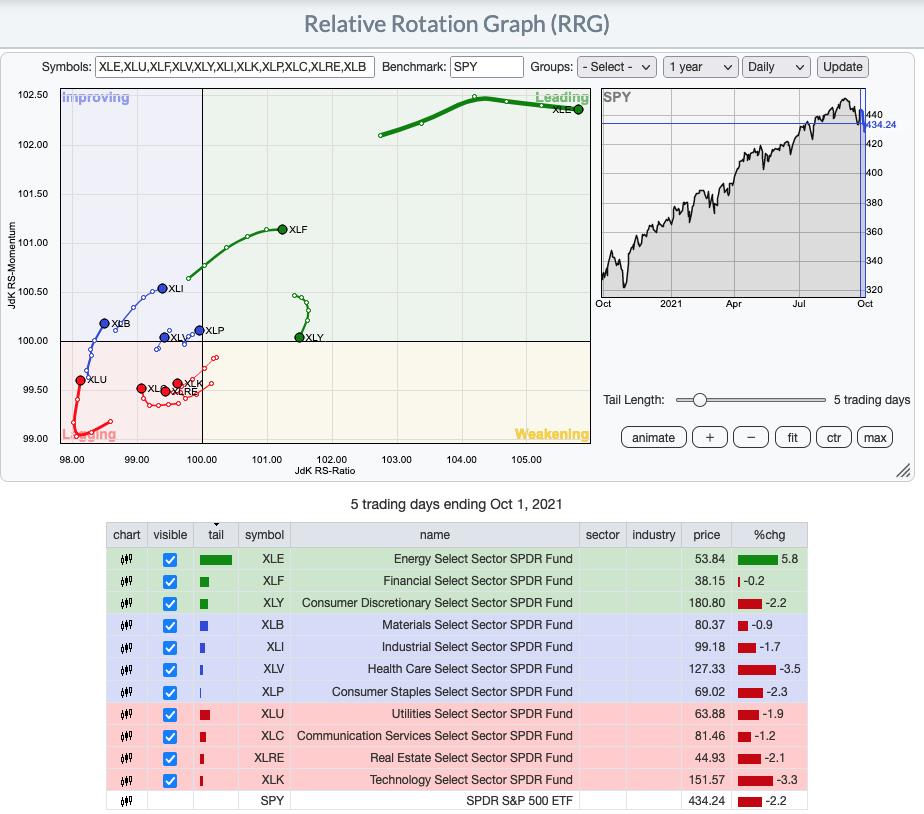Open the XLK candlestick chart icon
Screen dimensions: 924x814
point(126,780)
